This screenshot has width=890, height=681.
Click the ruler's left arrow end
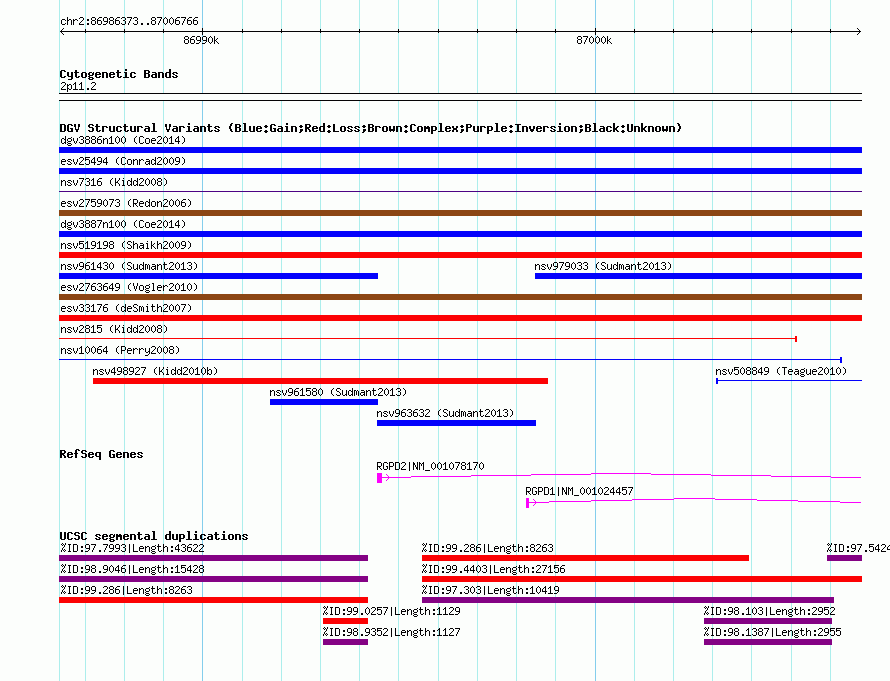62,31
